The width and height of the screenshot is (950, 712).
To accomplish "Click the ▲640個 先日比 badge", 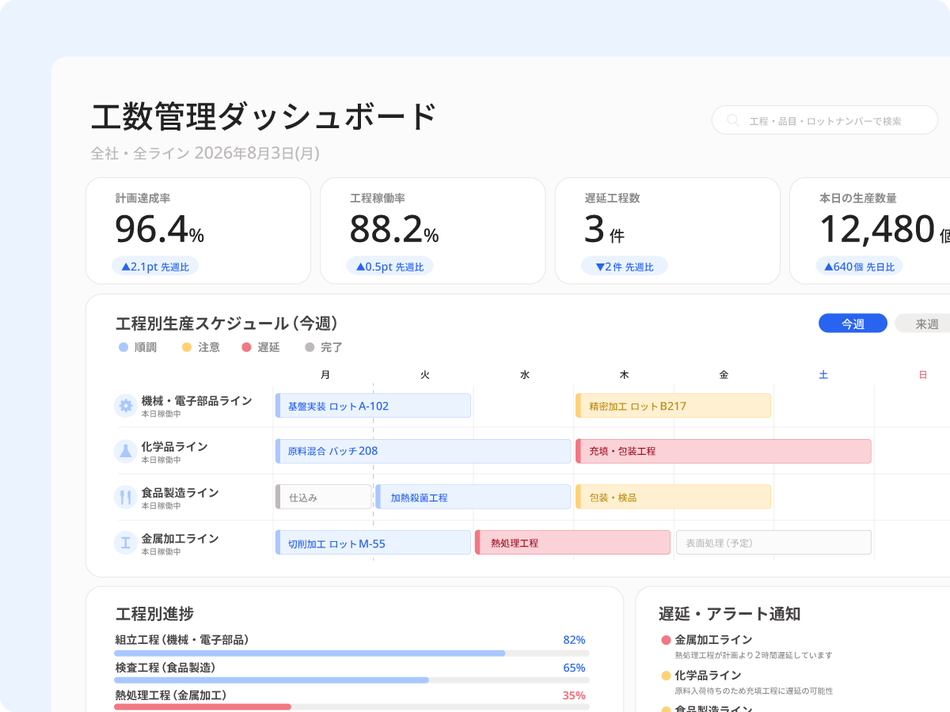I will click(859, 267).
